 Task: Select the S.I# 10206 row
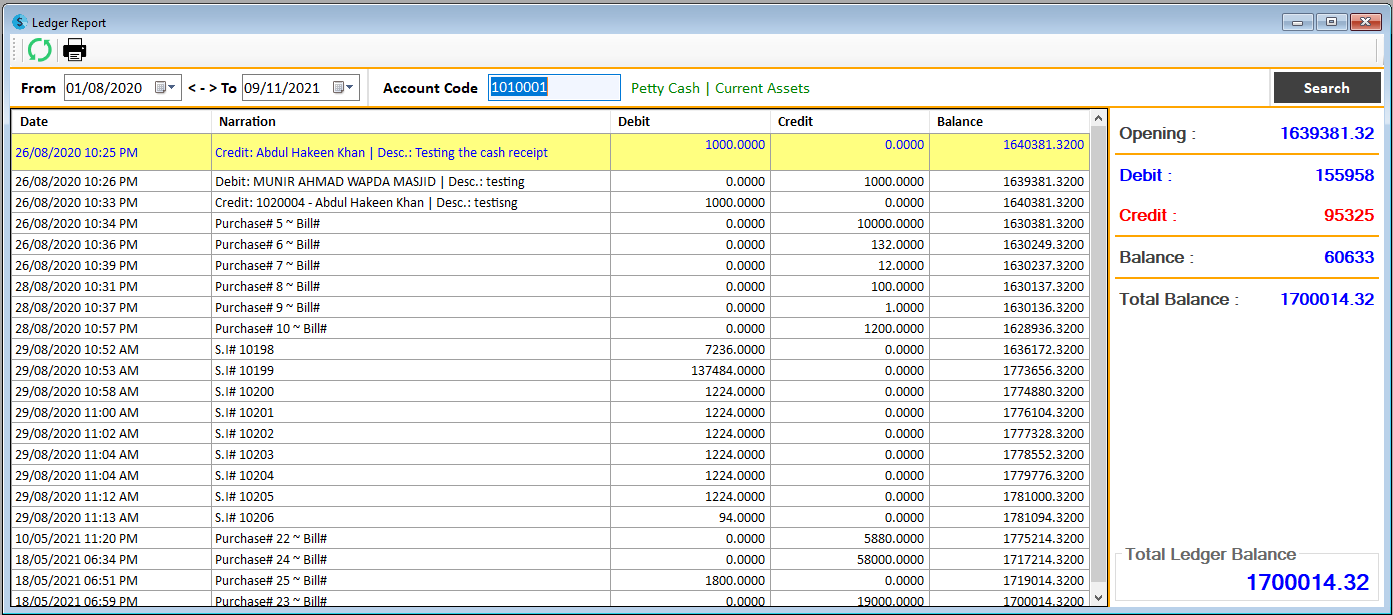pos(551,518)
